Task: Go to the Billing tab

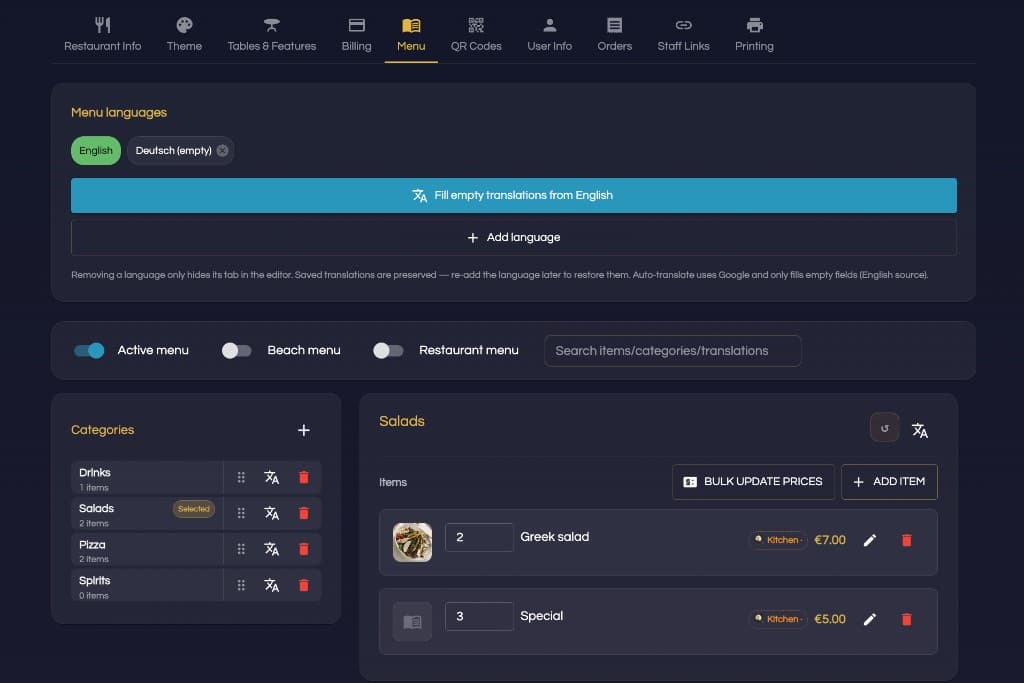Action: 357,35
